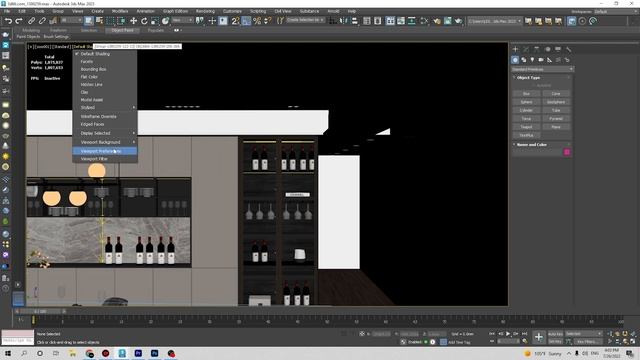This screenshot has height=360, width=640.
Task: Open the reference coordinate system dropdown
Action: click(x=182, y=20)
